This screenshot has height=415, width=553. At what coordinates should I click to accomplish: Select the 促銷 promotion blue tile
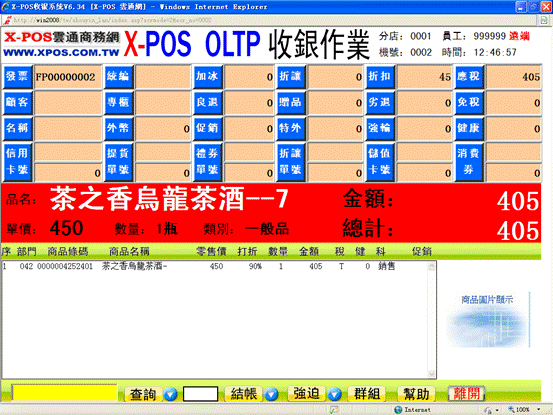(x=207, y=128)
